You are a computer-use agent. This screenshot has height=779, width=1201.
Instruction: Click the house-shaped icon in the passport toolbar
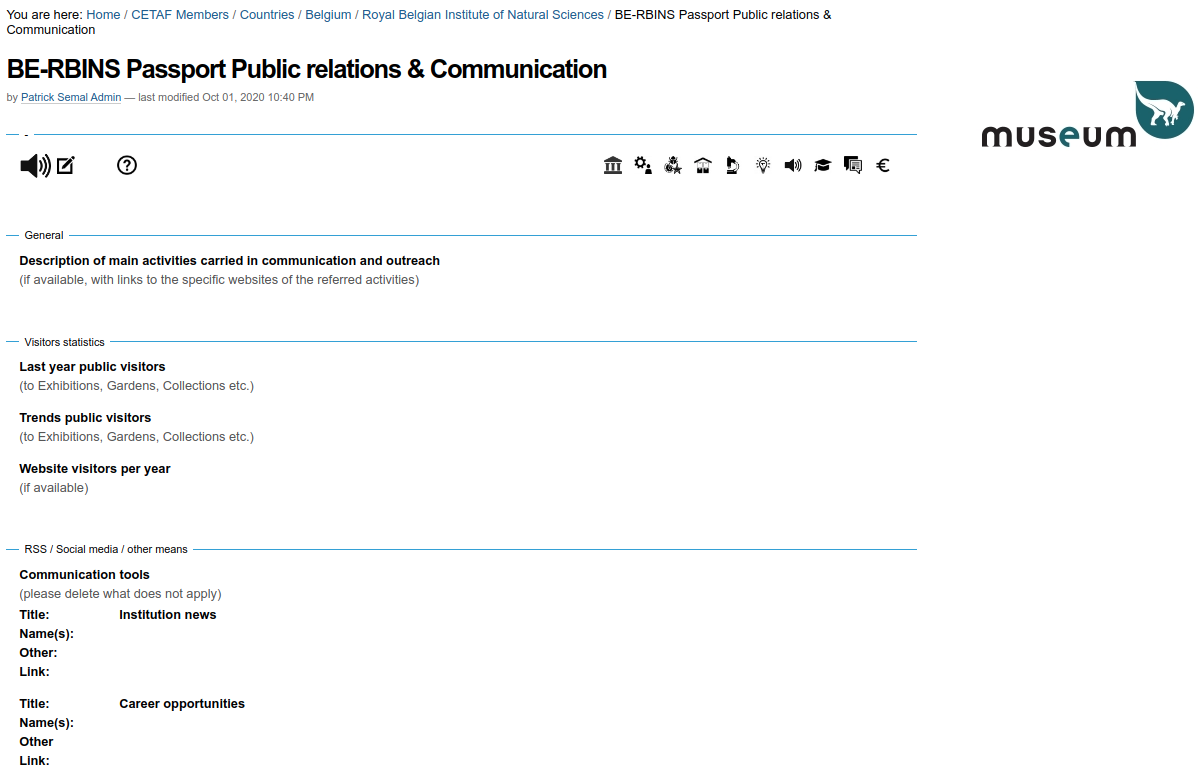click(703, 165)
